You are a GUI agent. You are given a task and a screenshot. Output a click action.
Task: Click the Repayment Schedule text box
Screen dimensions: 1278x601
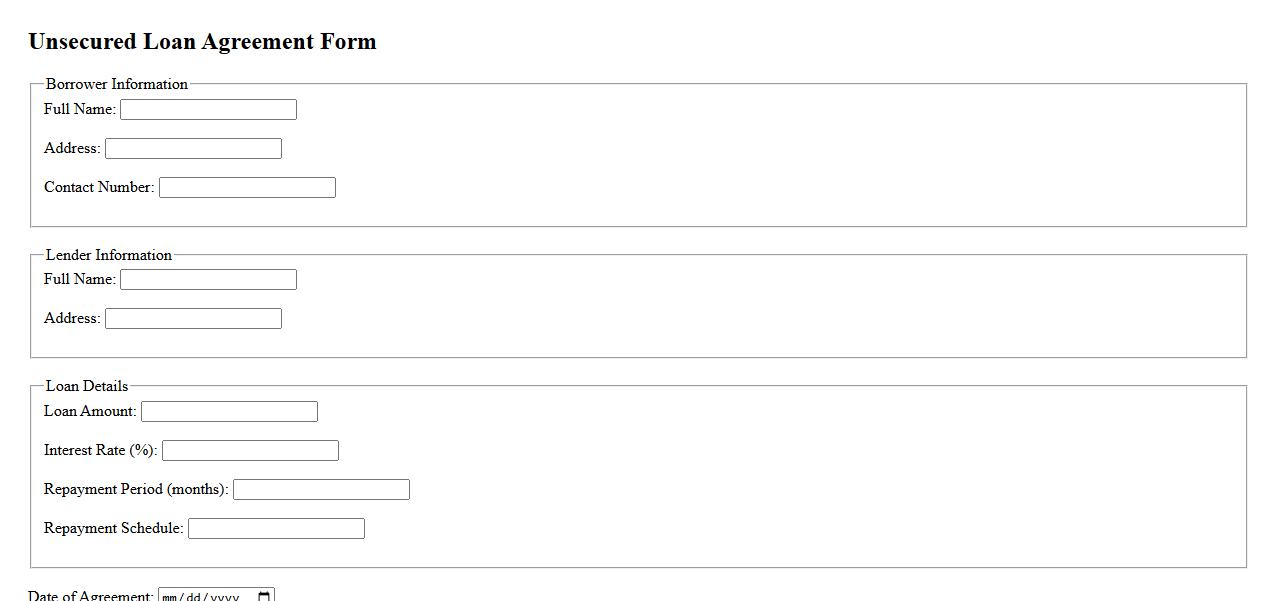276,528
